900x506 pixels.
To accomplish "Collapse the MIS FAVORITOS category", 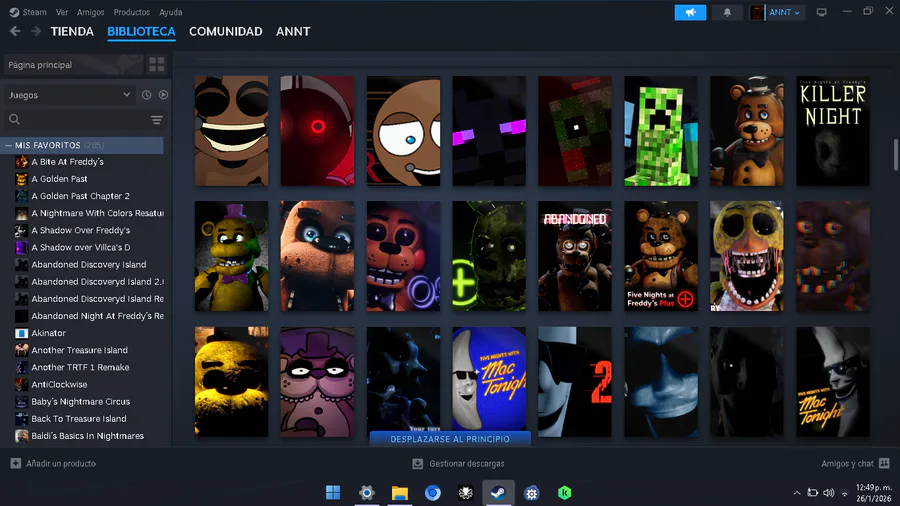I will coord(9,146).
